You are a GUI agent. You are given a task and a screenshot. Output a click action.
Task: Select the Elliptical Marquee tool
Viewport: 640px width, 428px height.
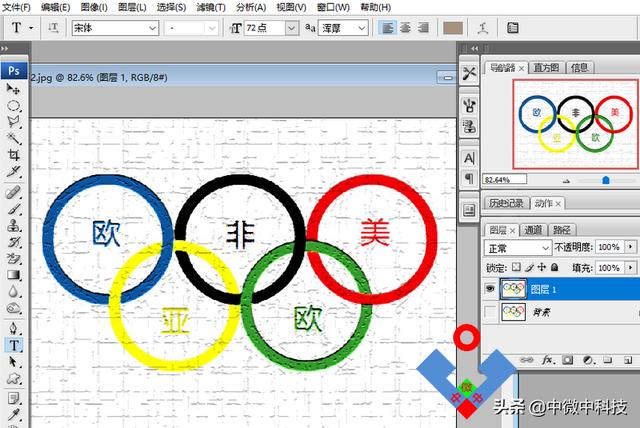[13, 106]
